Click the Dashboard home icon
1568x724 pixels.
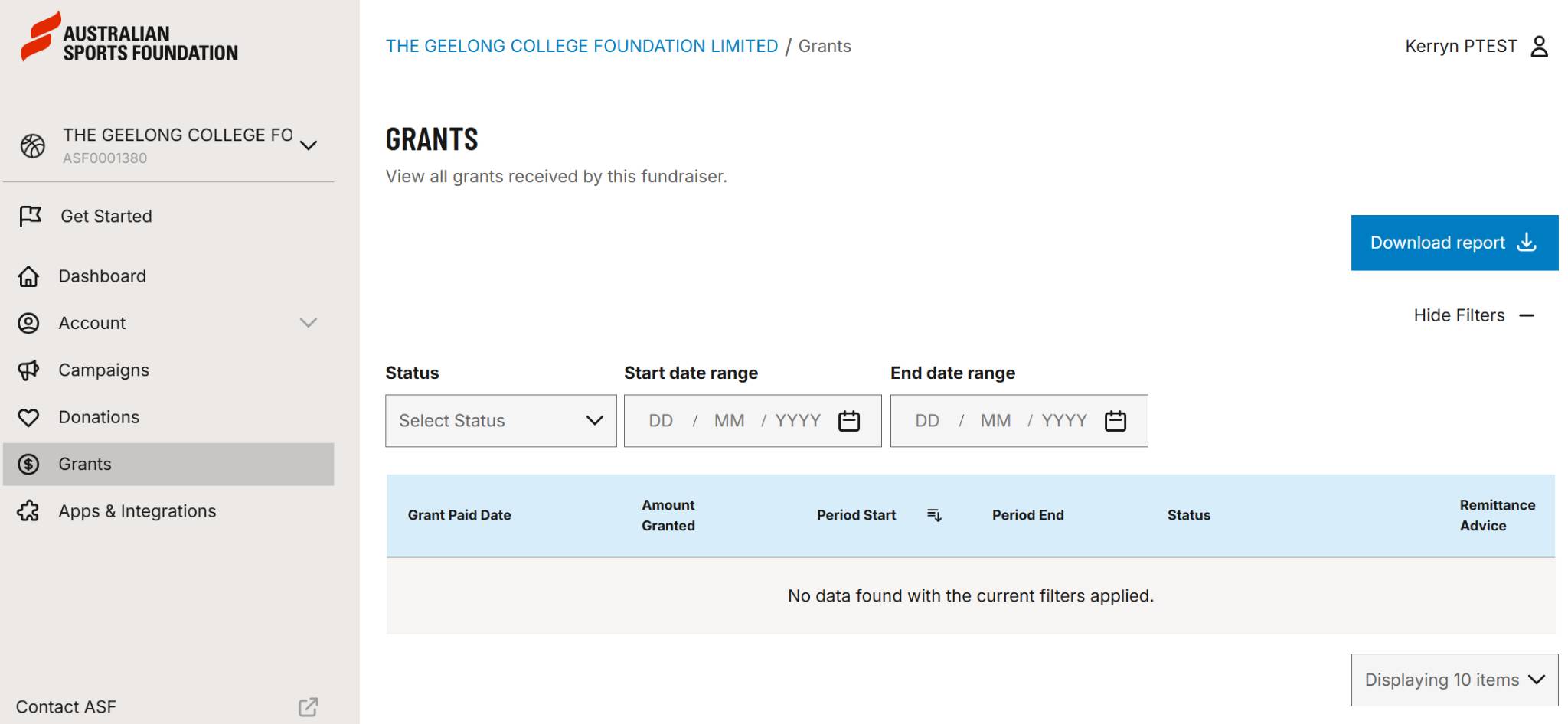click(28, 276)
